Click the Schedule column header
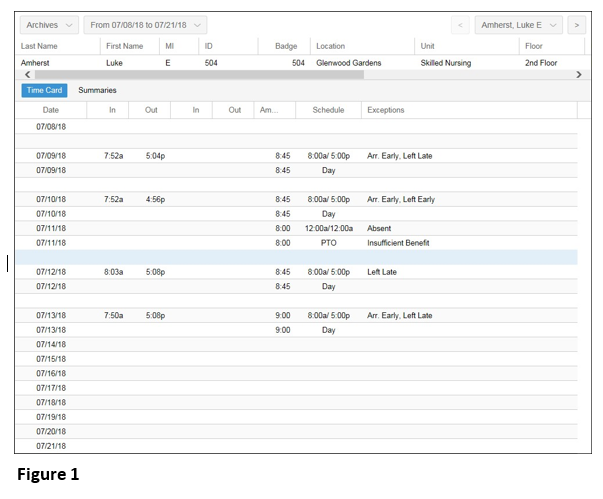603x499 pixels. pyautogui.click(x=328, y=110)
